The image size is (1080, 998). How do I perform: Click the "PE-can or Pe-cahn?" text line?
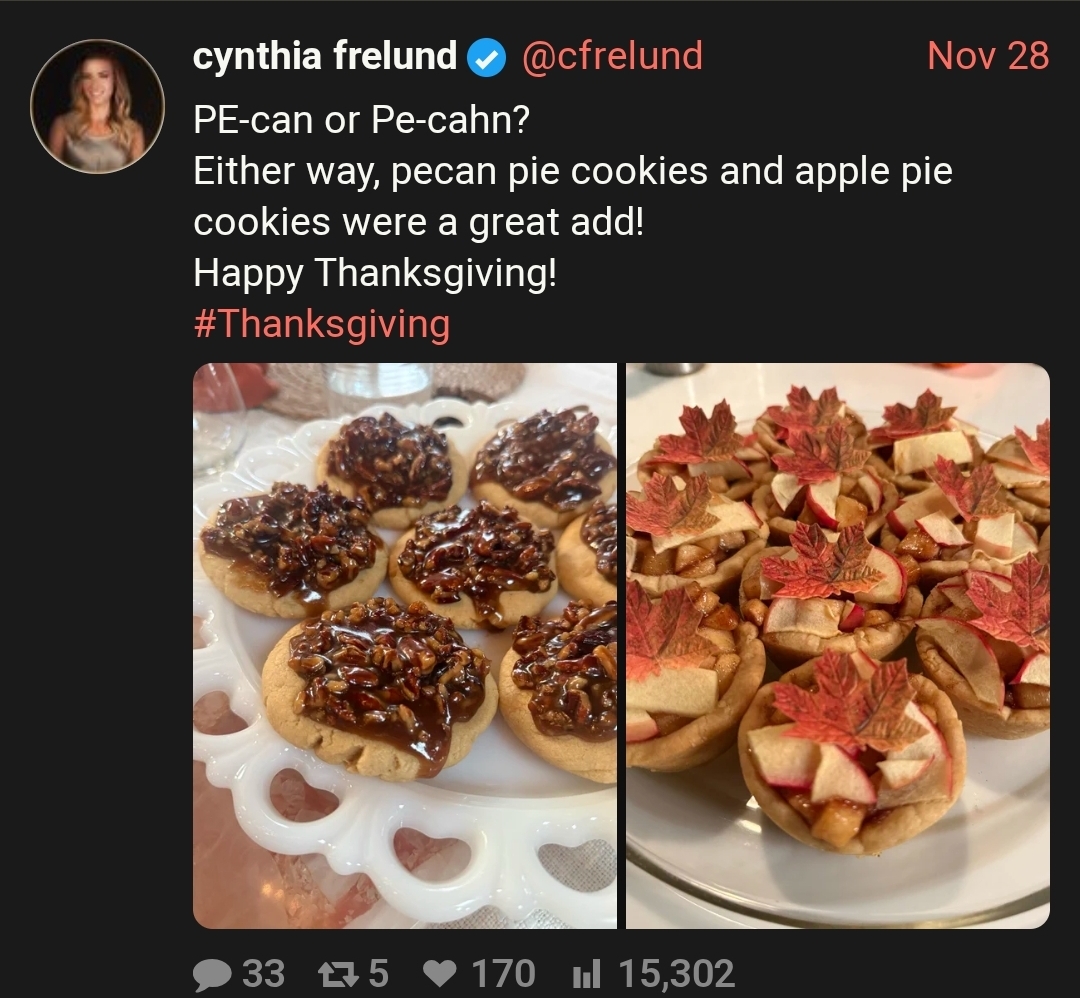[361, 121]
